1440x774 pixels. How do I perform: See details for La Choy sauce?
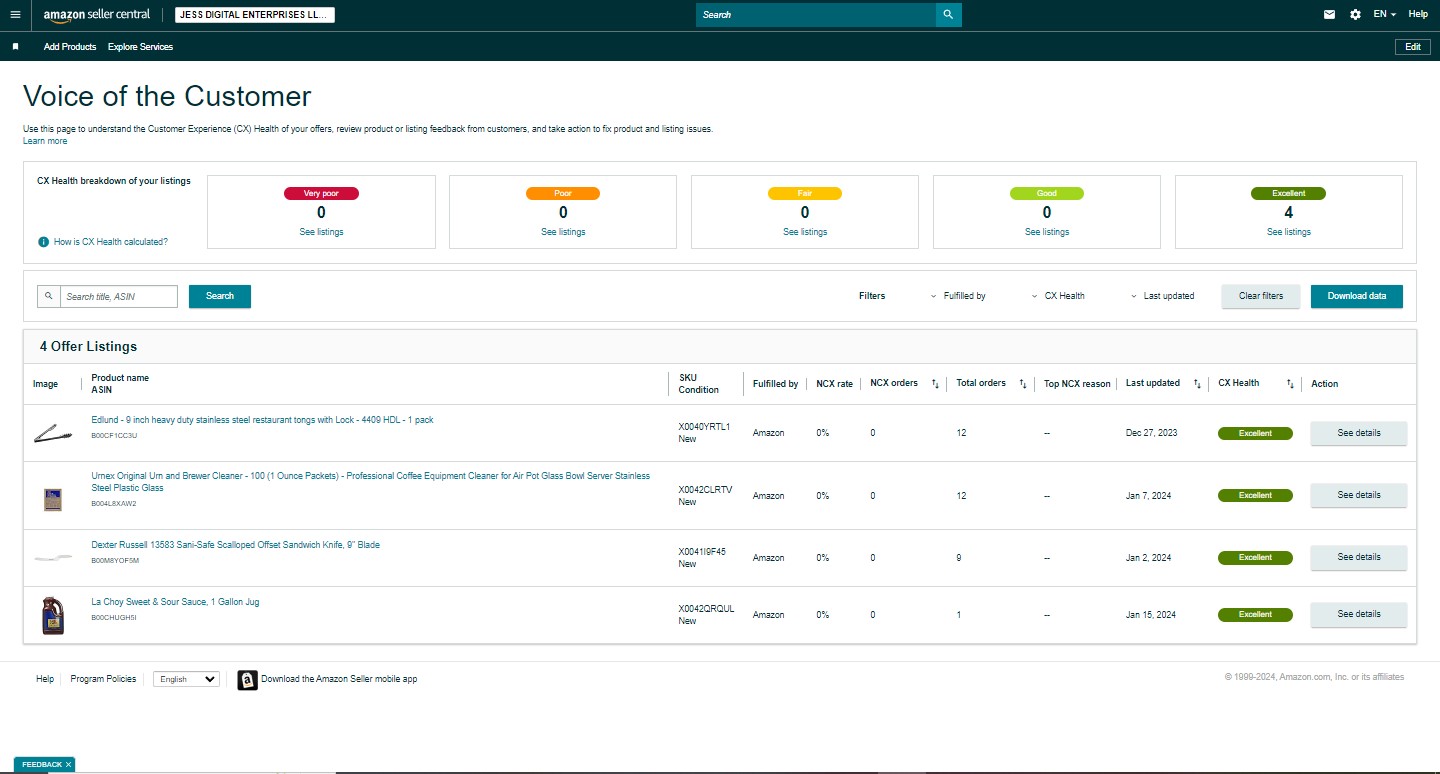click(x=1359, y=614)
